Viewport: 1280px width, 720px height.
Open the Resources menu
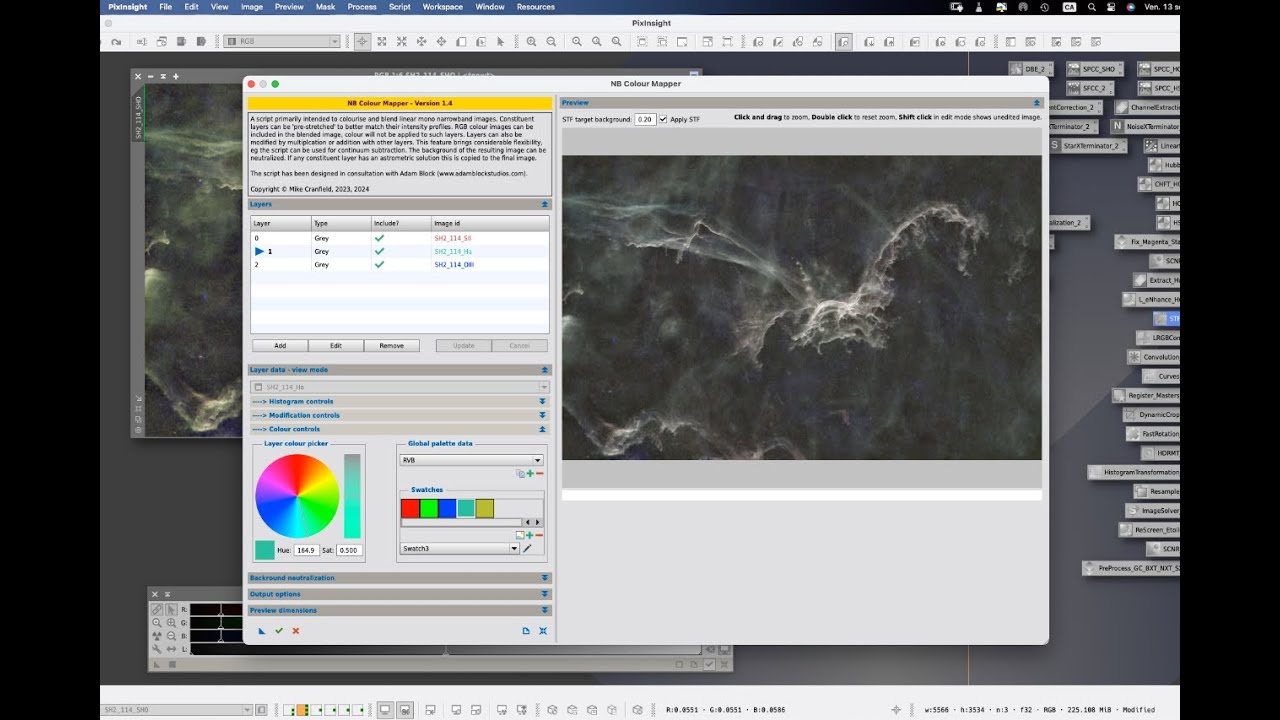click(536, 7)
